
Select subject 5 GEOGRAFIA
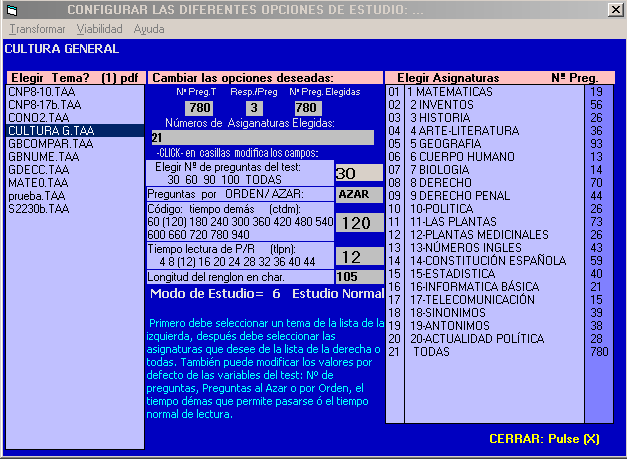494,144
